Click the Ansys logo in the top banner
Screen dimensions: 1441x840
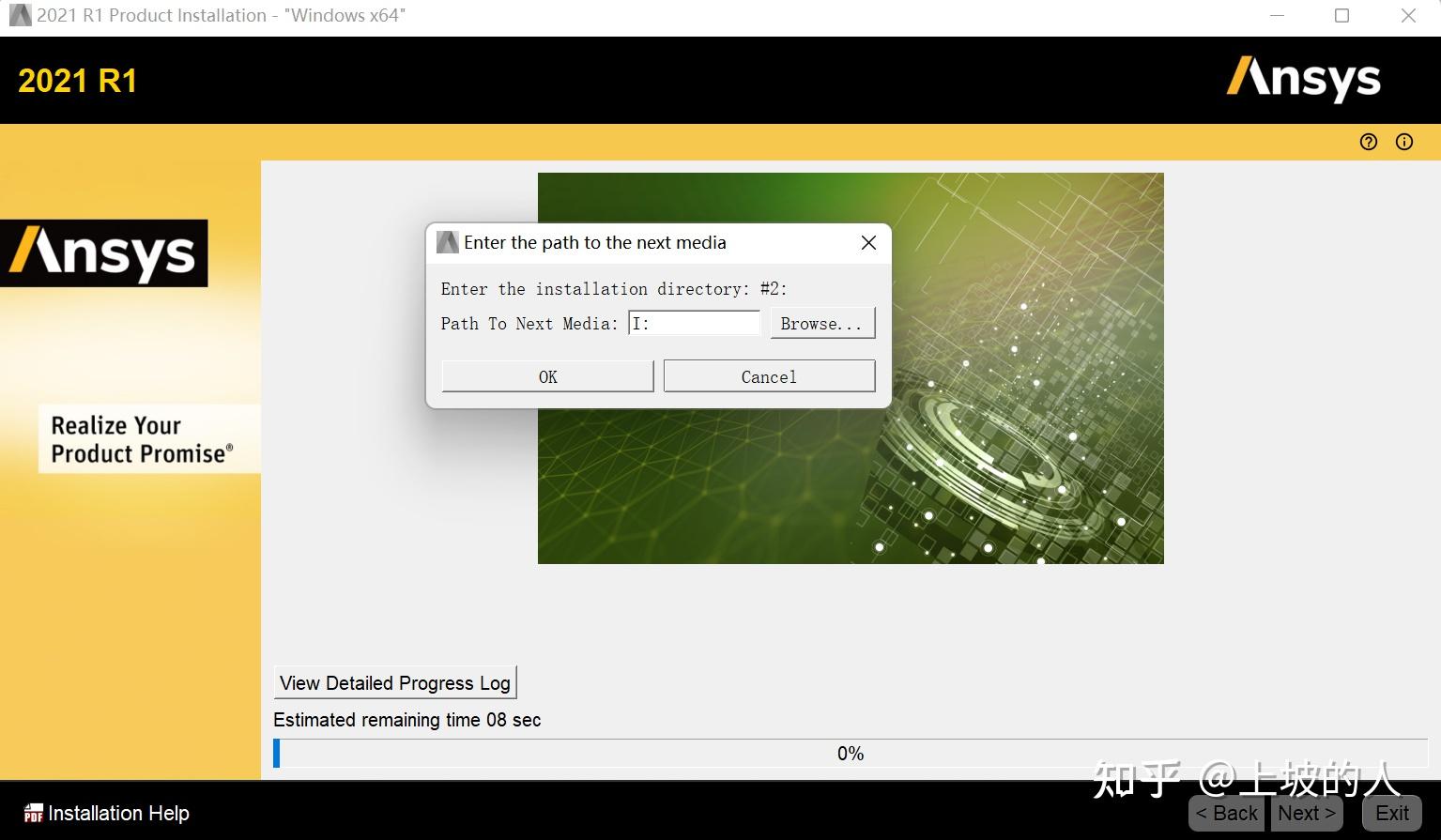pos(1303,80)
